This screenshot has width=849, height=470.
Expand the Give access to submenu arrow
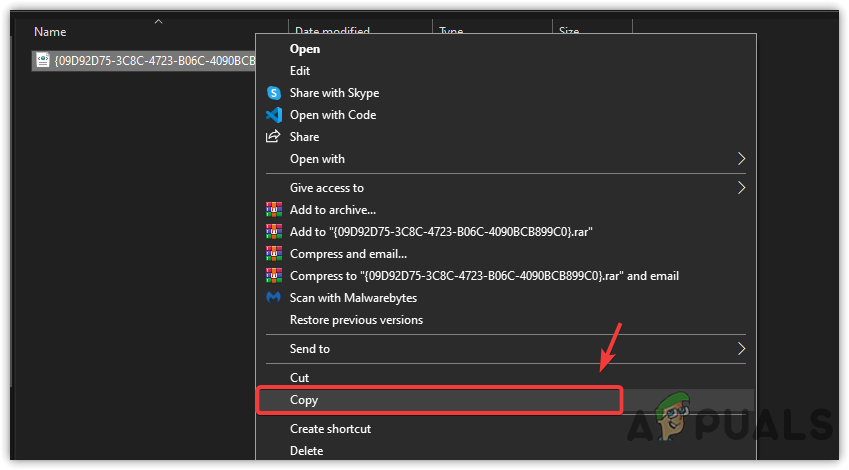(741, 188)
